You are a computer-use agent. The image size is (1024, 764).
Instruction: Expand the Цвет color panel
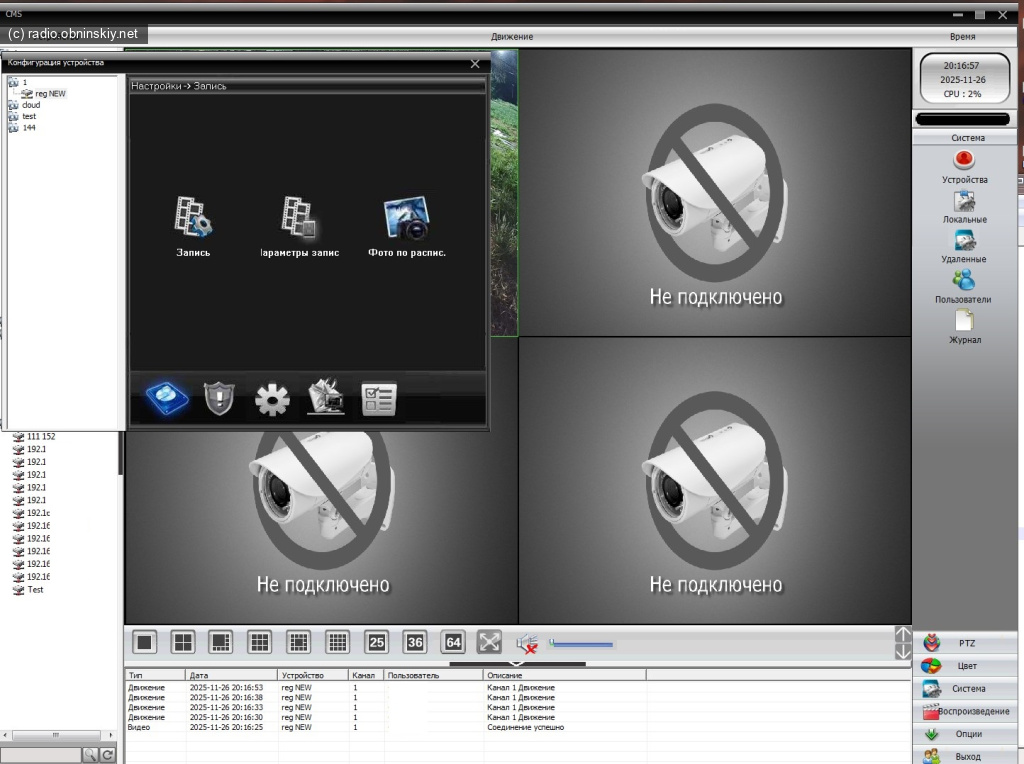pos(966,666)
